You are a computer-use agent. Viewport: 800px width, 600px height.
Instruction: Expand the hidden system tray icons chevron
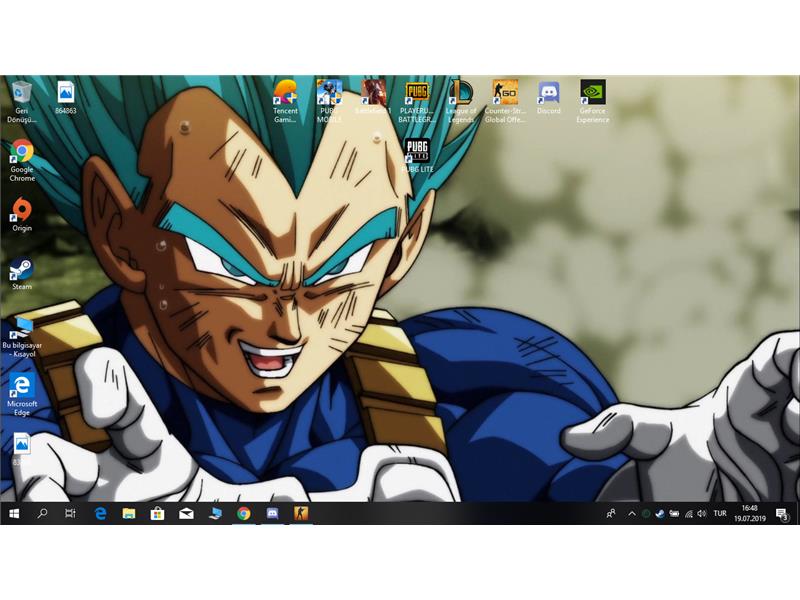(x=632, y=514)
